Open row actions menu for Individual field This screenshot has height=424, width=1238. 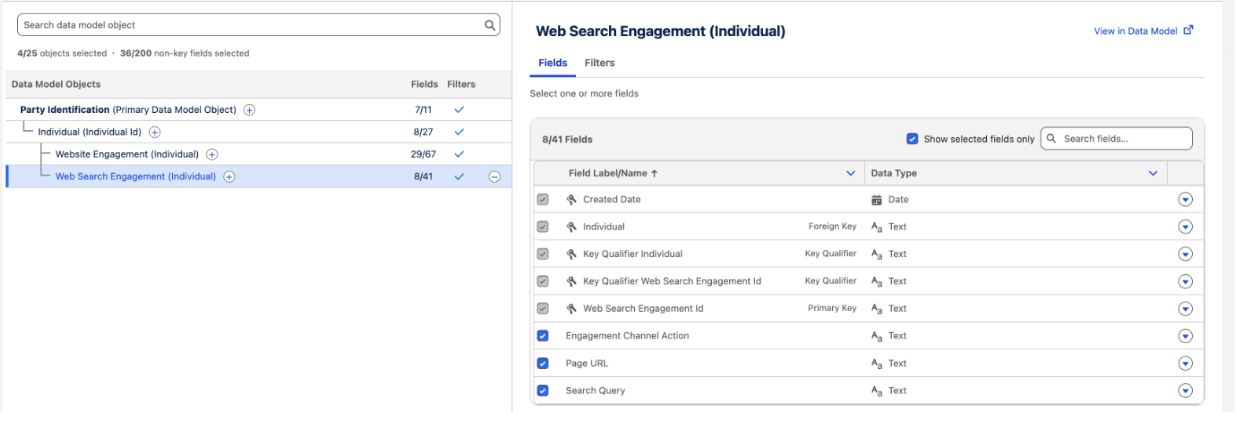[1186, 227]
